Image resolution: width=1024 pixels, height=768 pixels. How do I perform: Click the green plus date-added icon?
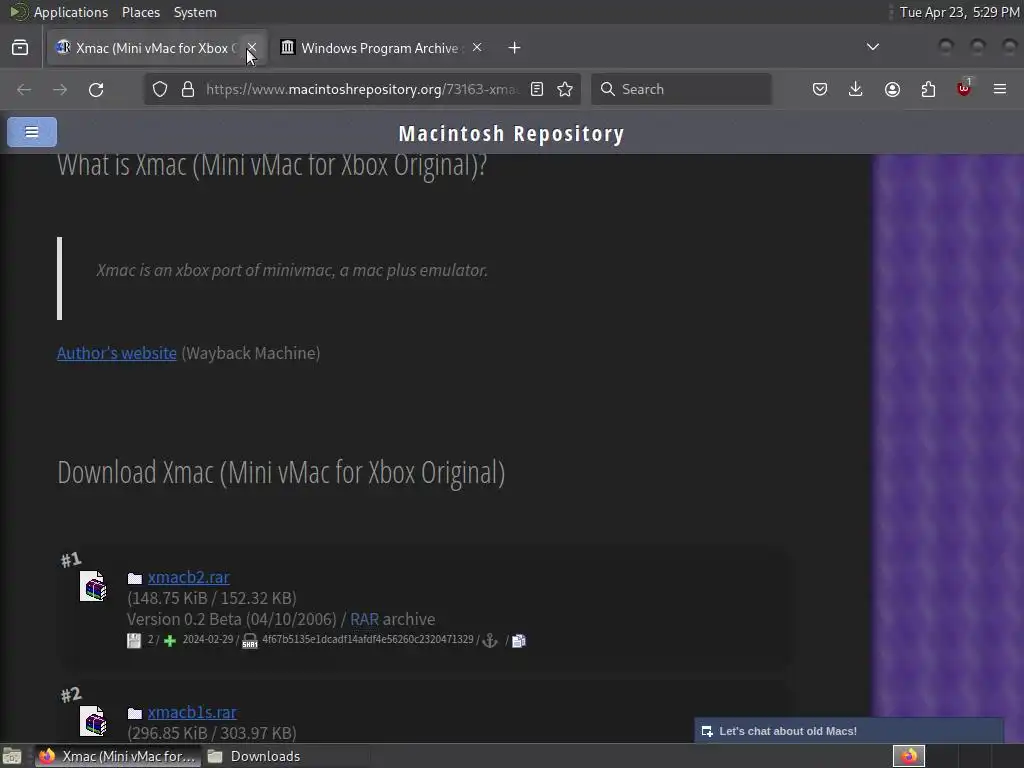(170, 641)
